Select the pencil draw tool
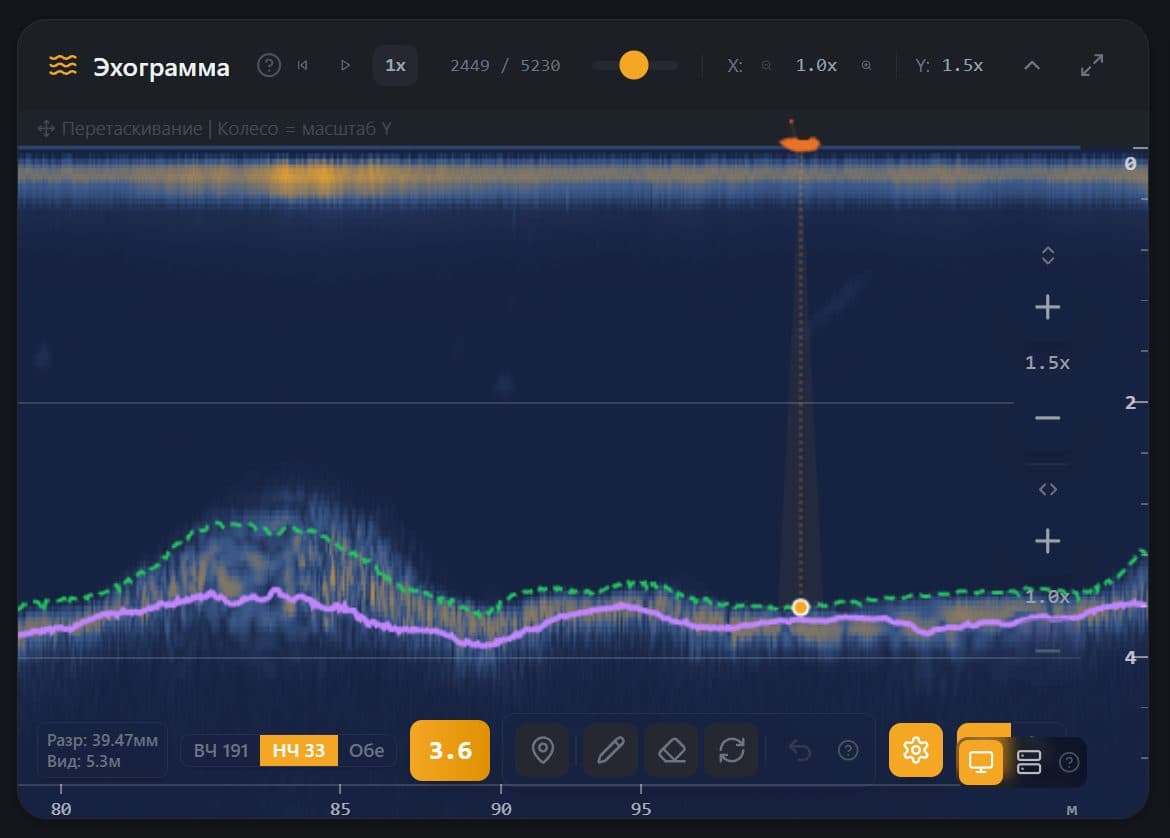Image resolution: width=1170 pixels, height=838 pixels. [x=610, y=751]
